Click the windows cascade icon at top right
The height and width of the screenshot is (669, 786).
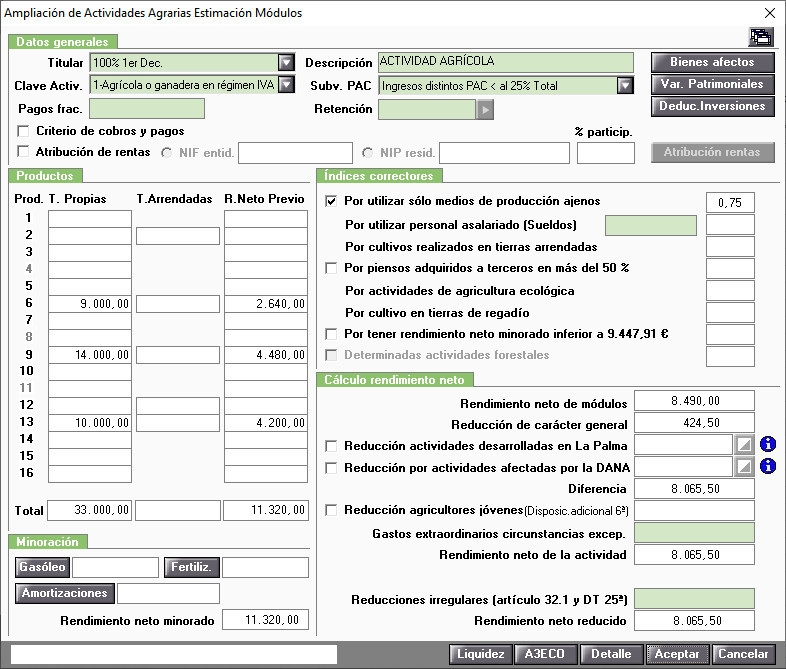tap(760, 37)
